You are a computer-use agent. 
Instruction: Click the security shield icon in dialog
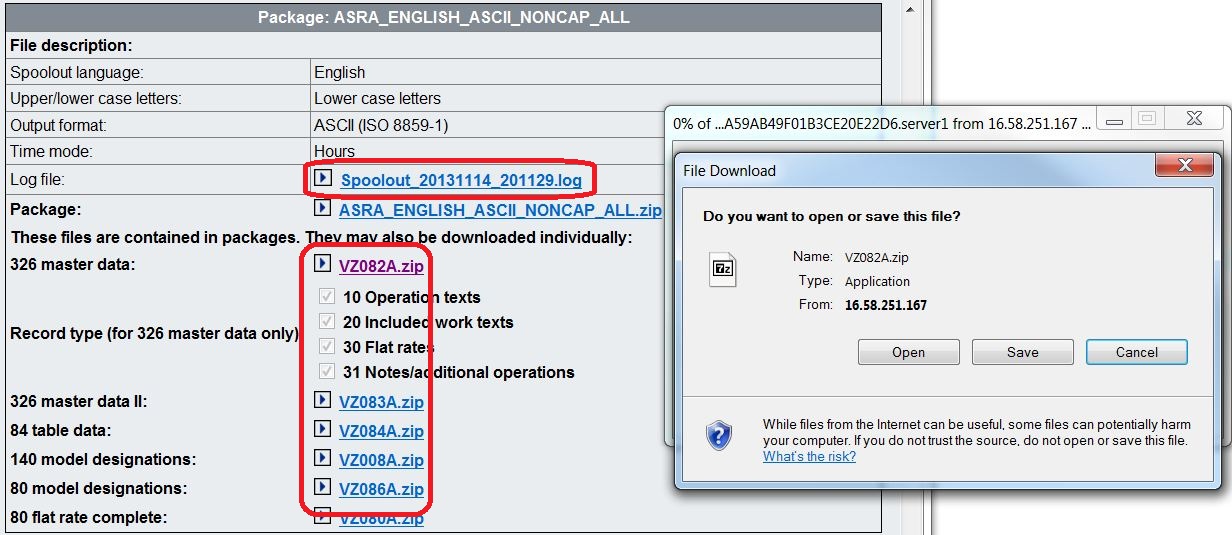719,436
